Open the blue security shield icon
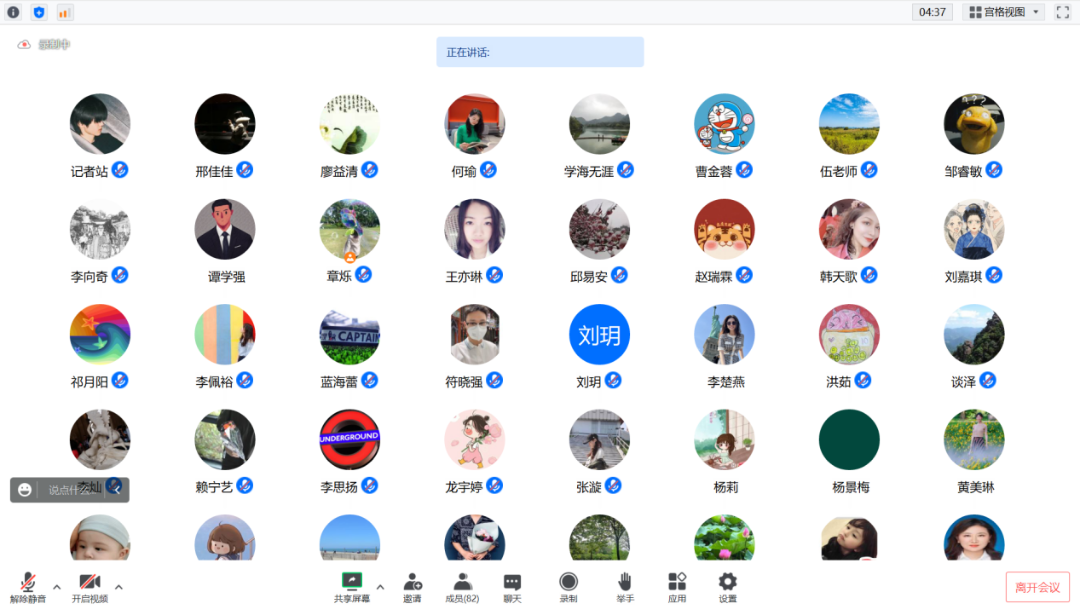 click(39, 12)
